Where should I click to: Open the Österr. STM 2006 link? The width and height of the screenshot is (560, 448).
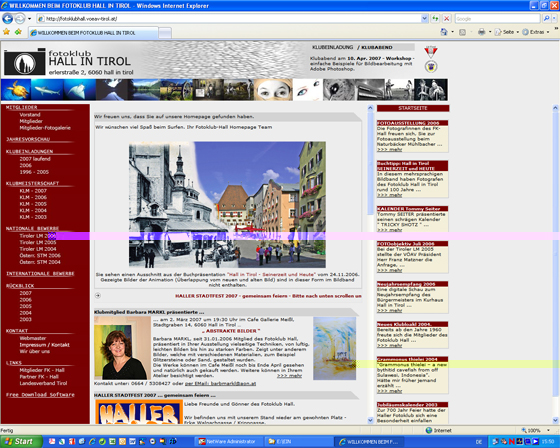[x=40, y=255]
